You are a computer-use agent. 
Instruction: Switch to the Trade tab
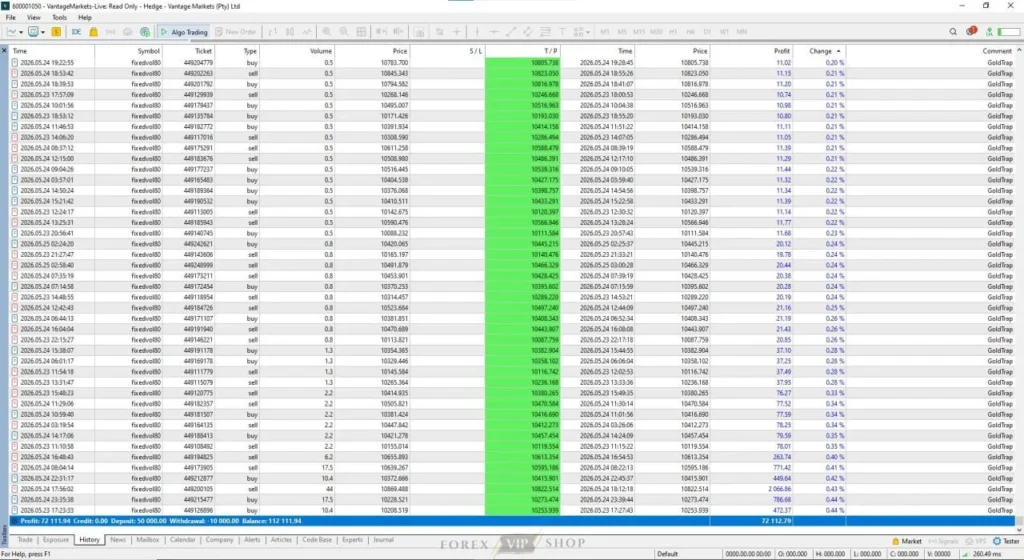point(25,540)
